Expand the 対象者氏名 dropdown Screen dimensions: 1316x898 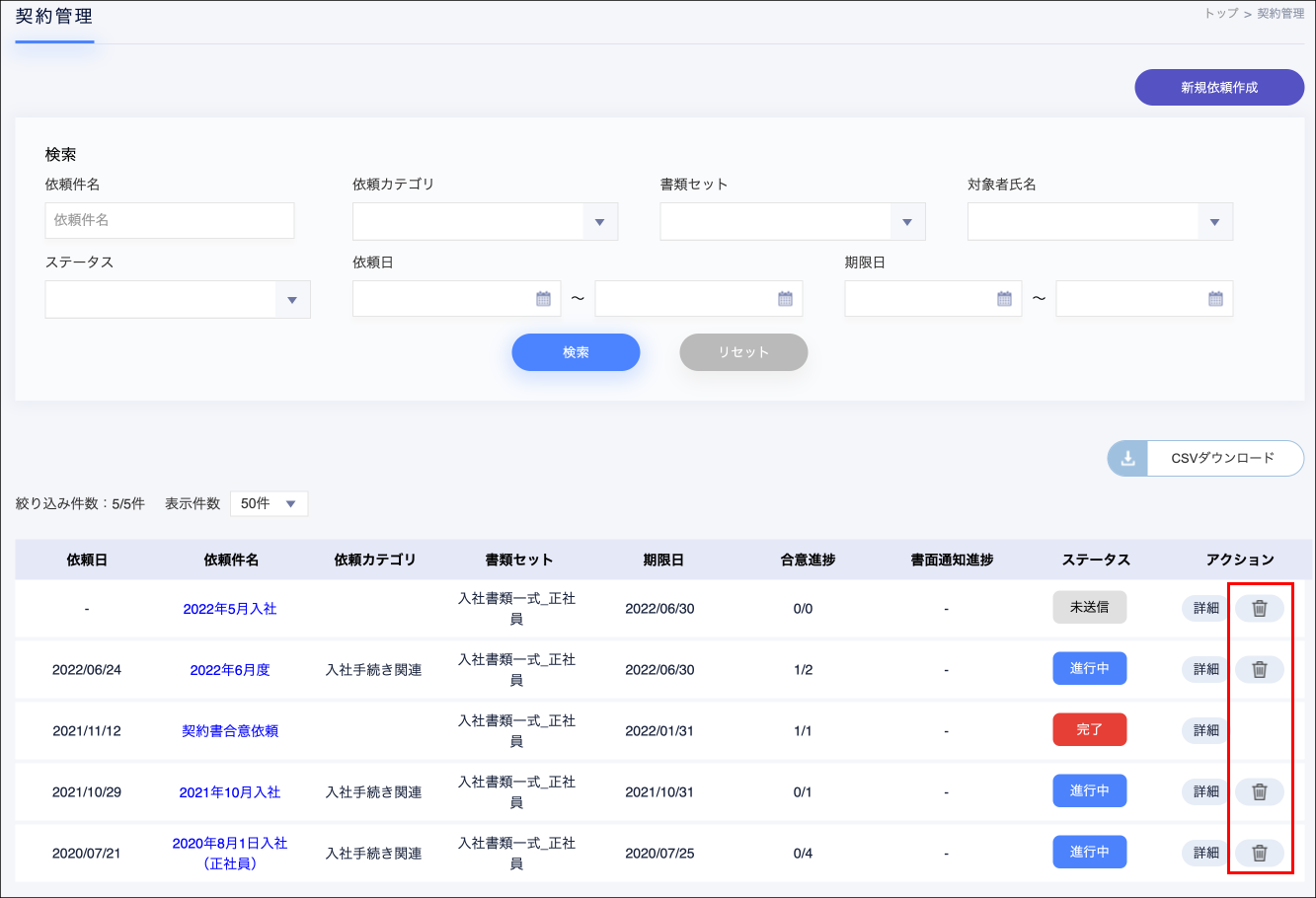tap(1214, 222)
